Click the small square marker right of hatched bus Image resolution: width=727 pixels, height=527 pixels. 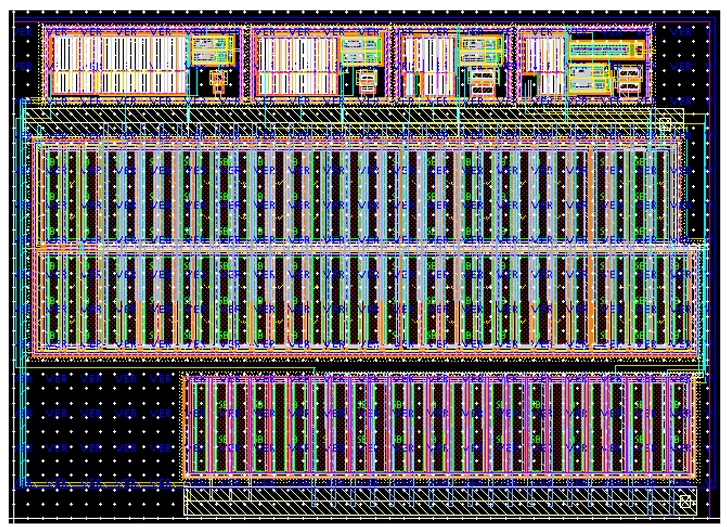664,124
